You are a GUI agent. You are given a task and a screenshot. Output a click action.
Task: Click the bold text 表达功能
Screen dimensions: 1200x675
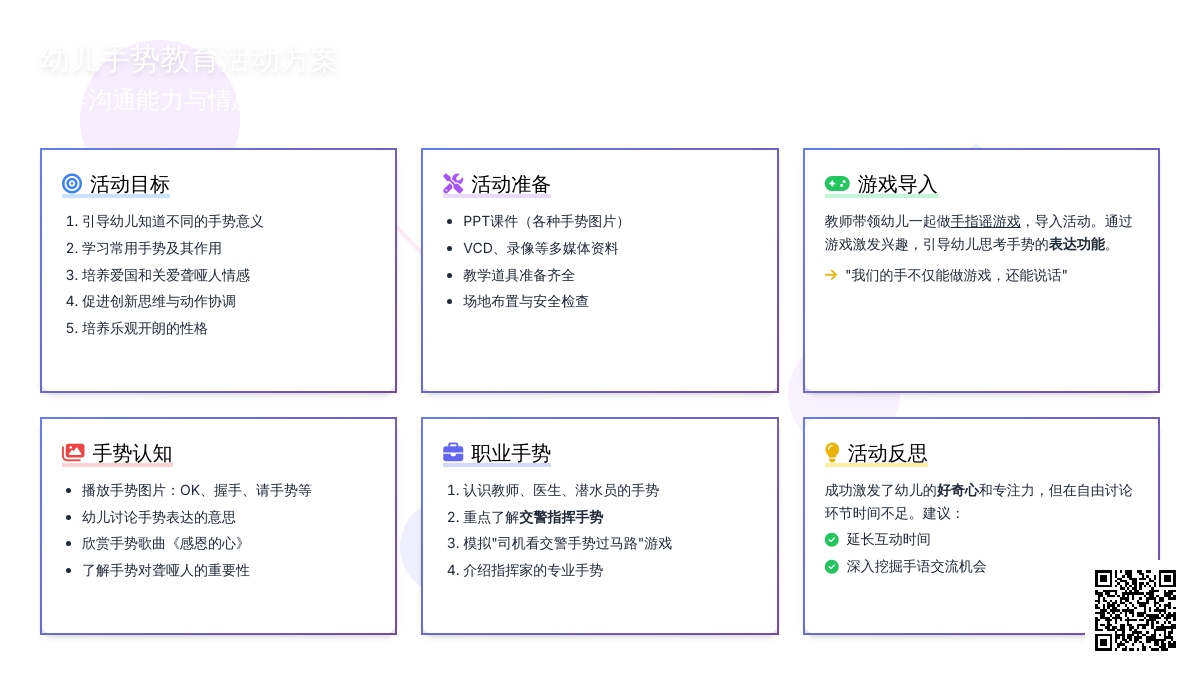point(1077,244)
